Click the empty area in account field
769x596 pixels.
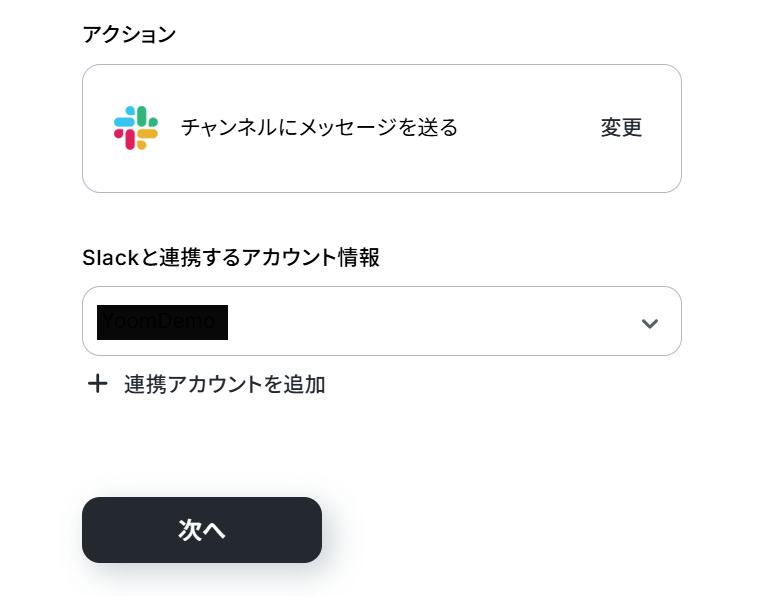[x=432, y=321]
